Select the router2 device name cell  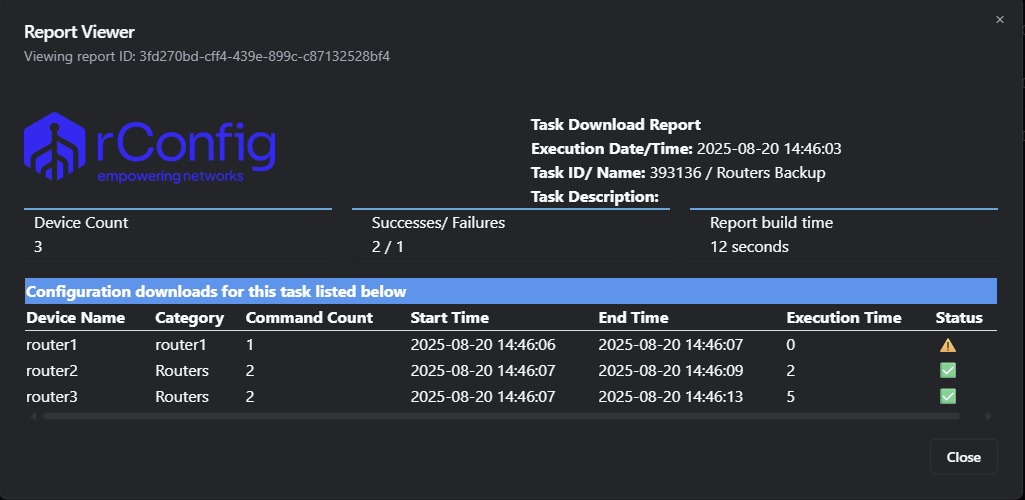(51, 371)
